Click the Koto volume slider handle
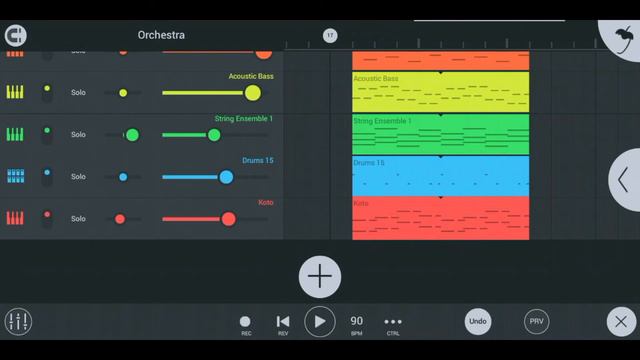Viewport: 640px width, 360px height. (x=229, y=219)
